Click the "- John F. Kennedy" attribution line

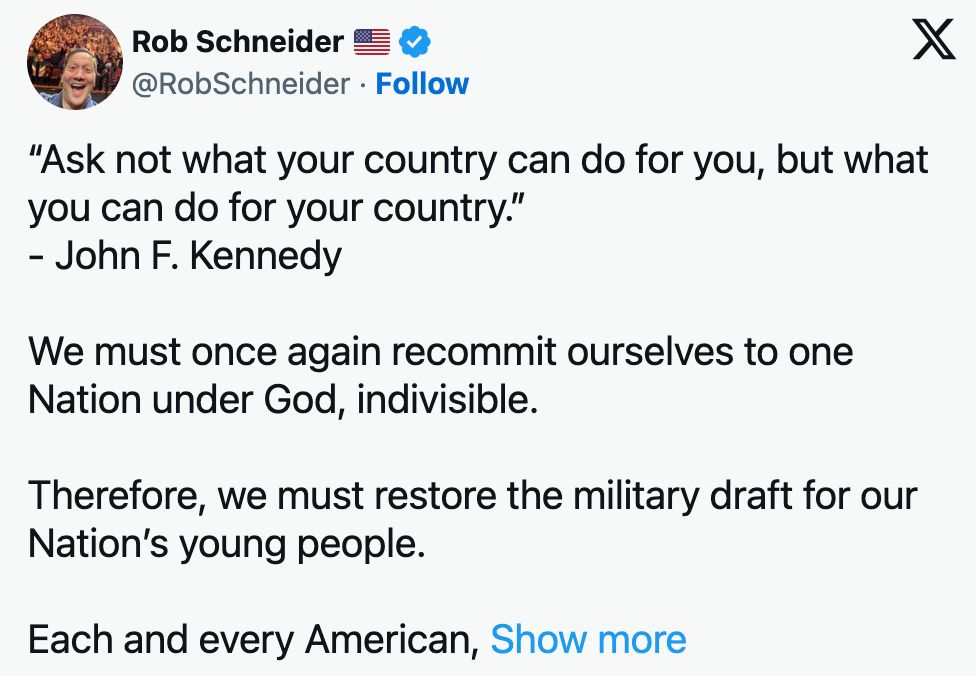(185, 256)
